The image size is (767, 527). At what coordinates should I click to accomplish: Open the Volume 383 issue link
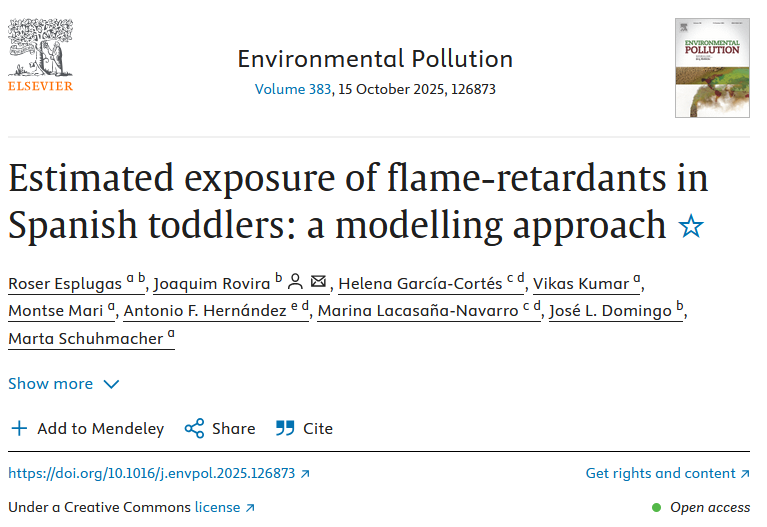(x=292, y=89)
